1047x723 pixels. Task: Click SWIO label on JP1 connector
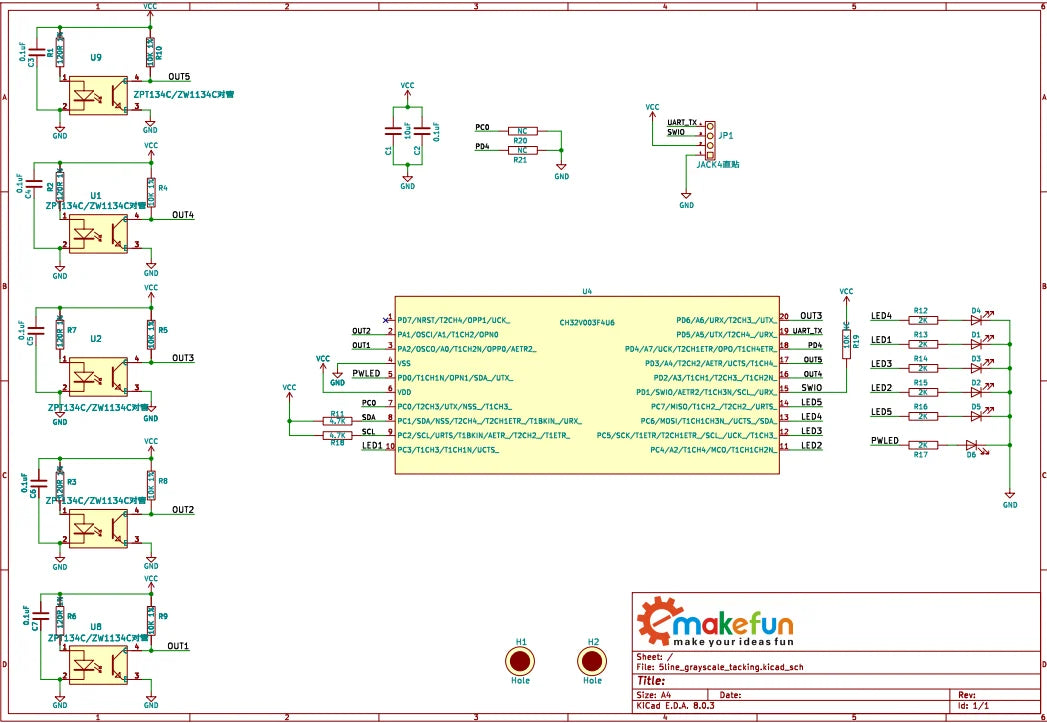click(676, 132)
